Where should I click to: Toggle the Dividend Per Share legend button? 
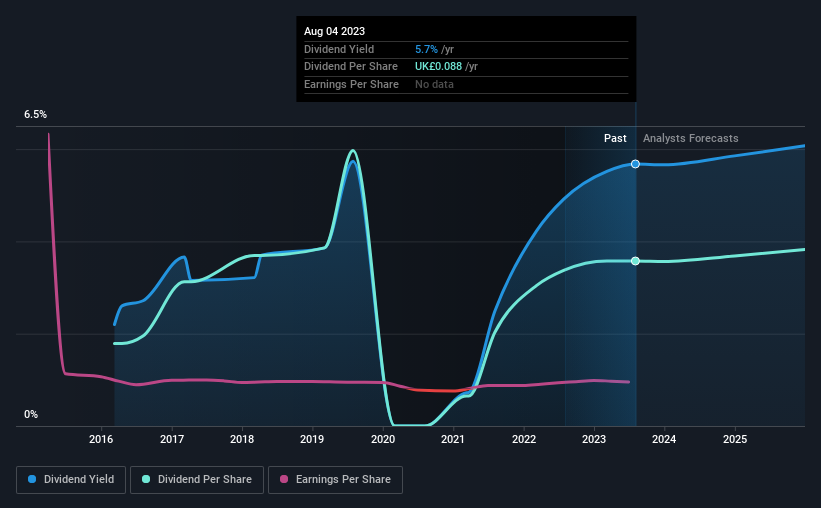(197, 480)
